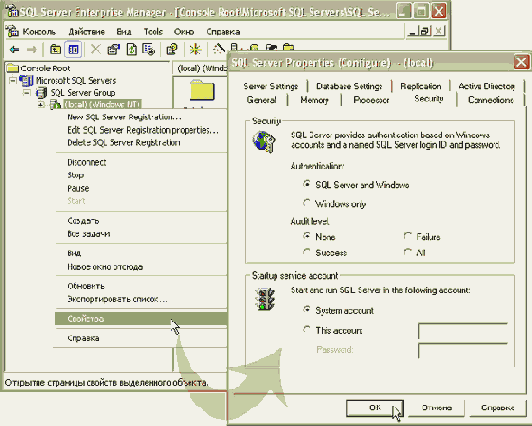This screenshot has width=532, height=426.
Task: Click the Отмена button
Action: pos(436,408)
